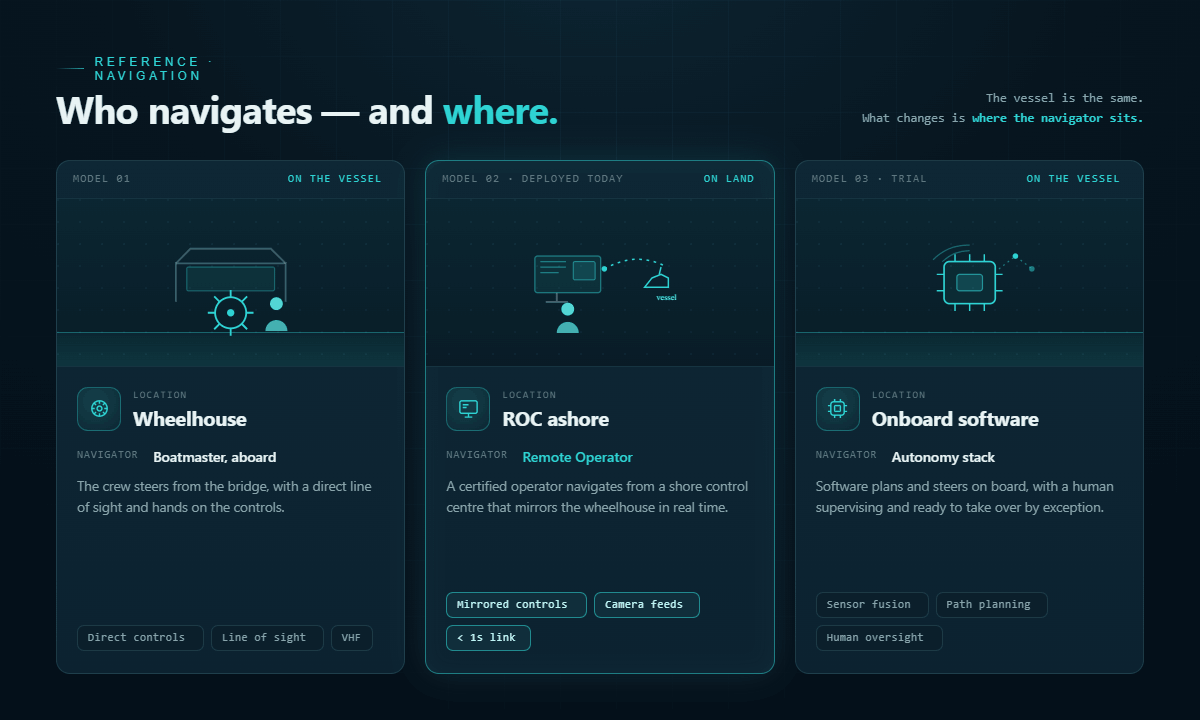1200x720 pixels.
Task: Click the Wheelhouse title
Action: pos(190,419)
